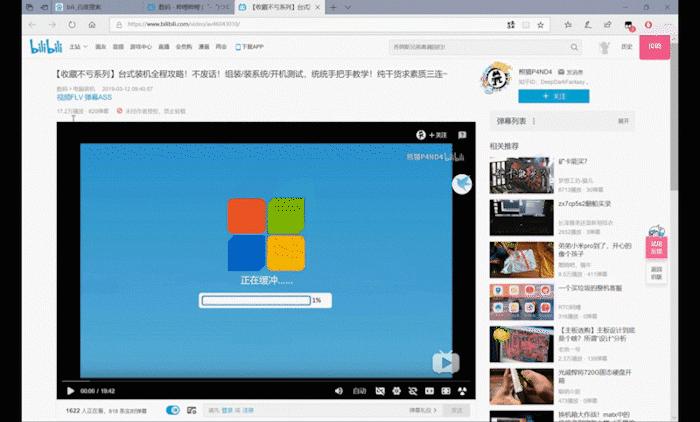The width and height of the screenshot is (700, 422).
Task: Open the 自动 quality selector in player
Action: pyautogui.click(x=359, y=391)
